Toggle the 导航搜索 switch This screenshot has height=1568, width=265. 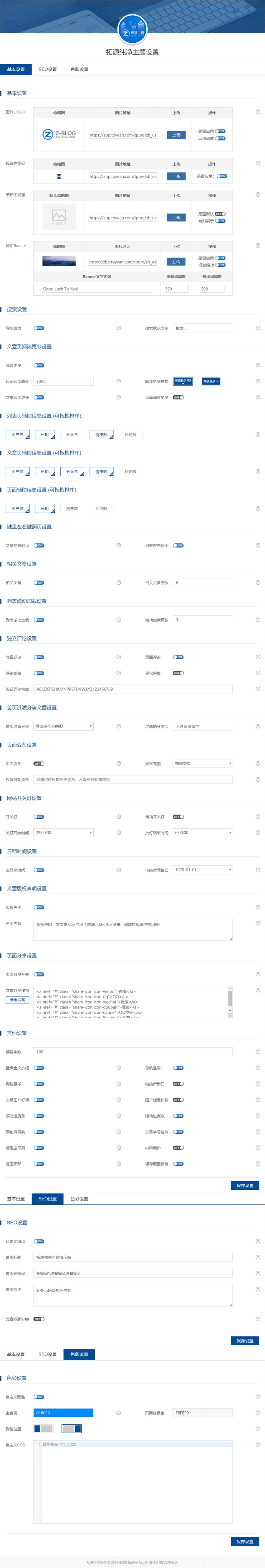[x=39, y=328]
